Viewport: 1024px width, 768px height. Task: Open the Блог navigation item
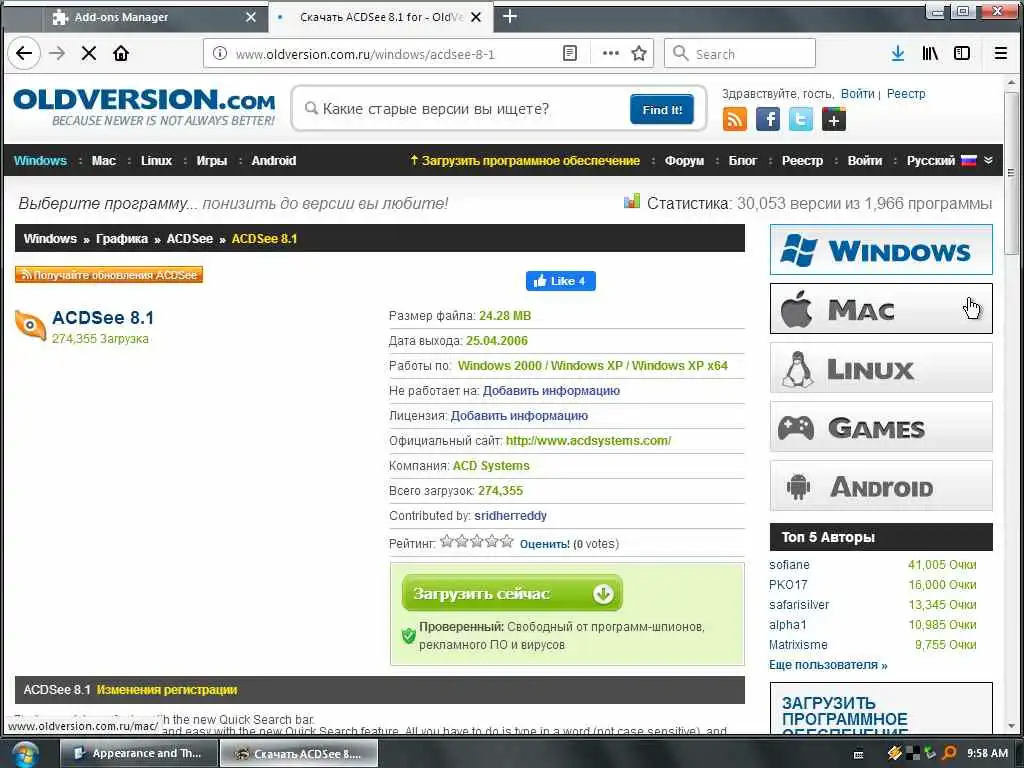coord(743,161)
